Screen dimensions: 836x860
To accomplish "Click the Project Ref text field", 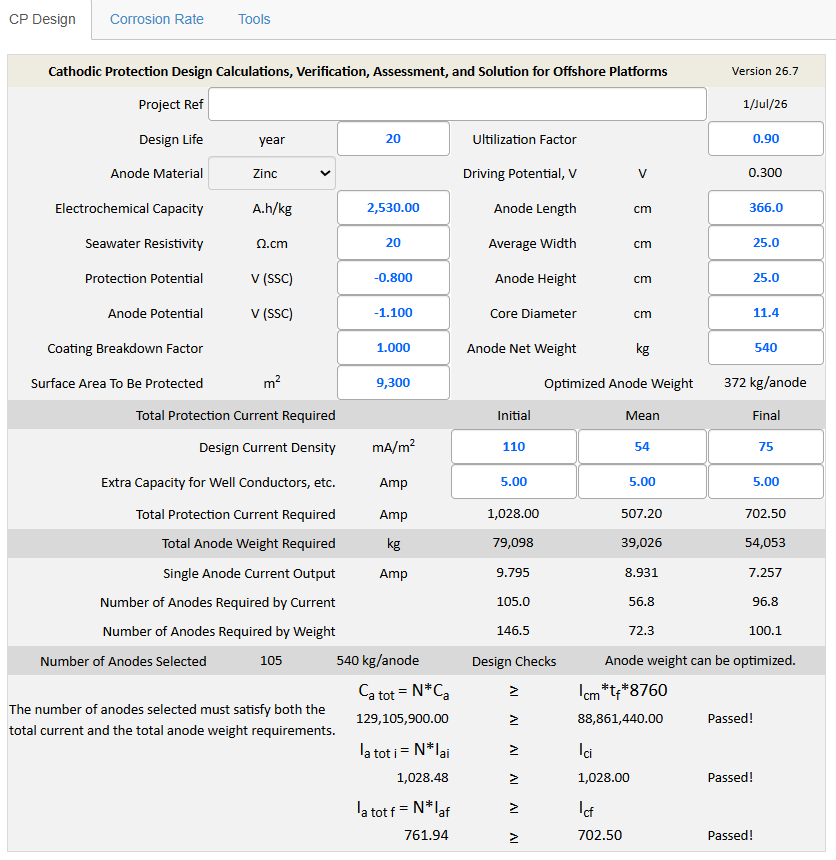I will click(x=457, y=104).
